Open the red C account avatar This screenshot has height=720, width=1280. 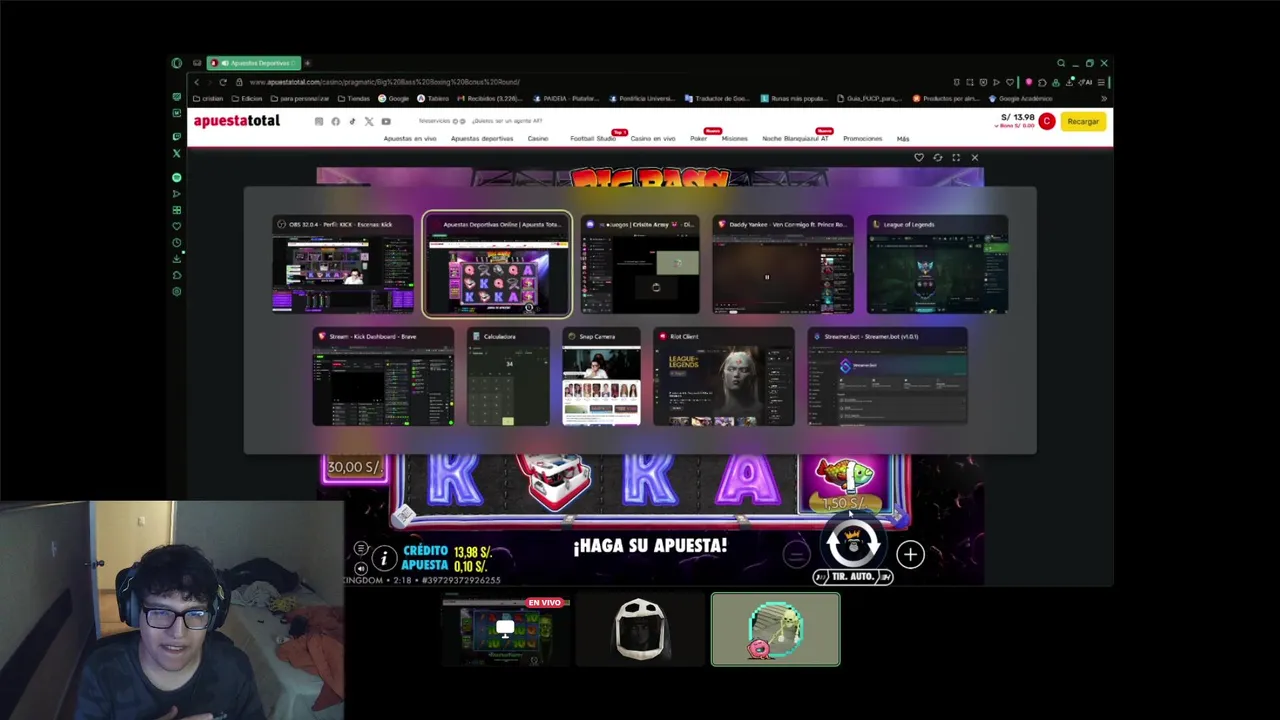point(1046,121)
